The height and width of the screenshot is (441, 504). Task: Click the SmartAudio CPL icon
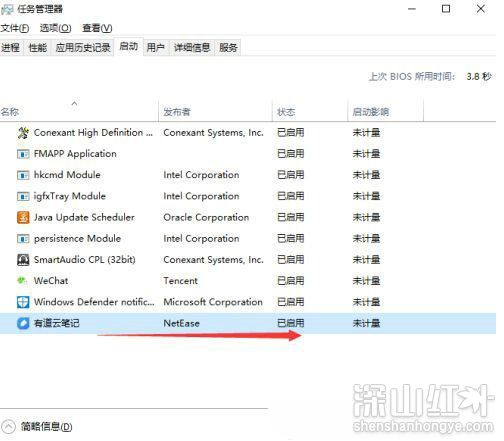pyautogui.click(x=23, y=260)
